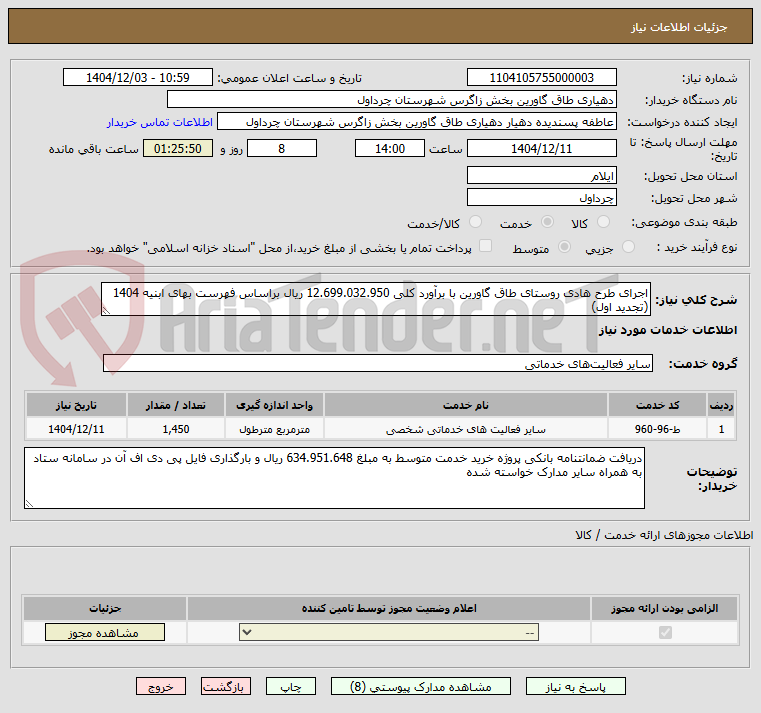Click the واحد اندازه گیری column header
The width and height of the screenshot is (761, 713).
coord(275,405)
